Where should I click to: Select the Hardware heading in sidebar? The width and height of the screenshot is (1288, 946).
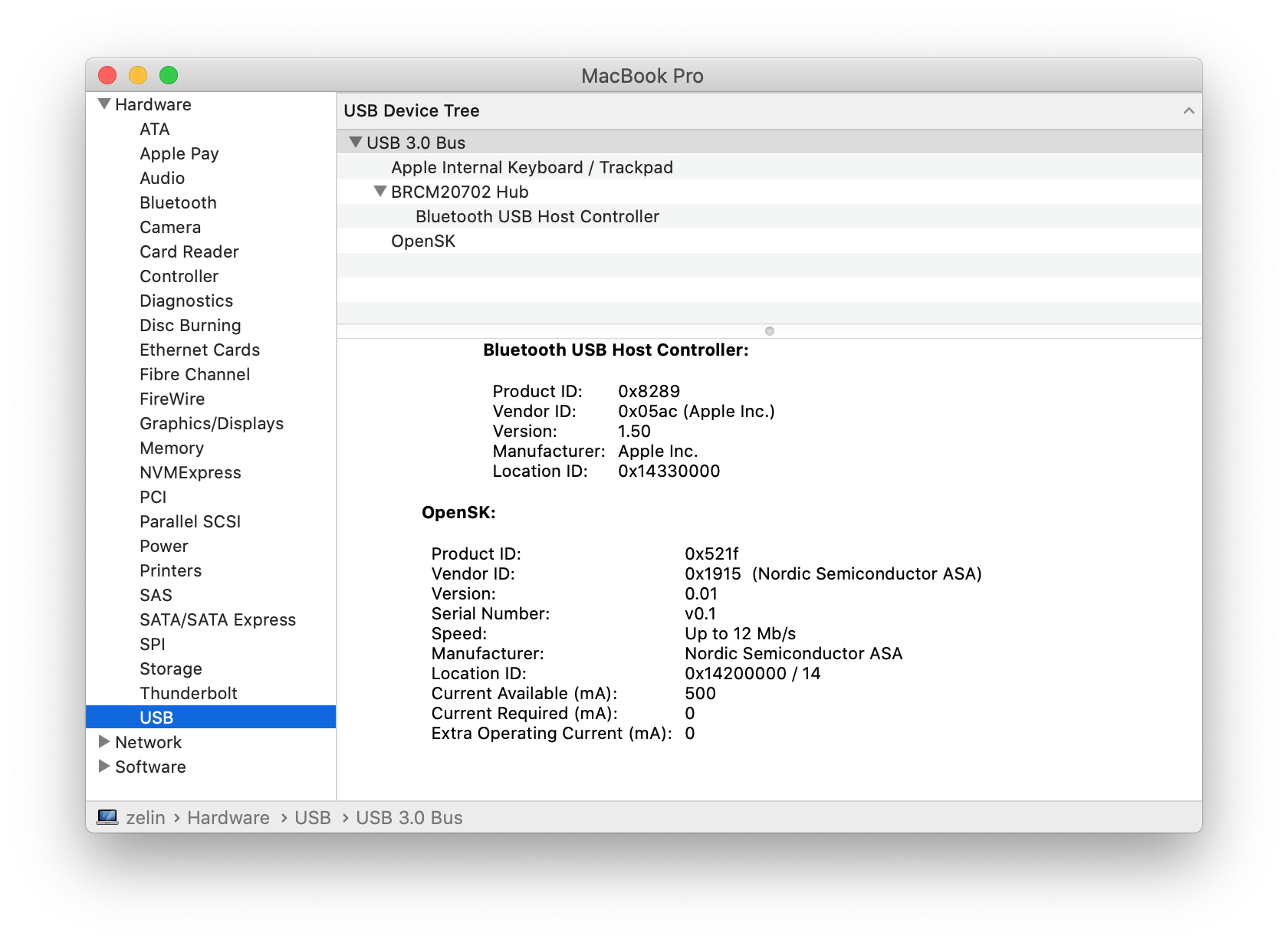click(x=153, y=104)
